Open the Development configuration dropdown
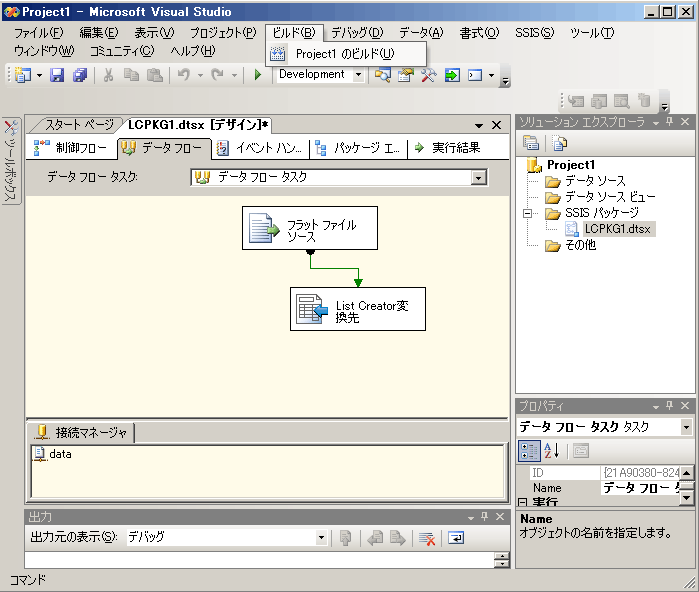Image resolution: width=699 pixels, height=592 pixels. [x=358, y=74]
